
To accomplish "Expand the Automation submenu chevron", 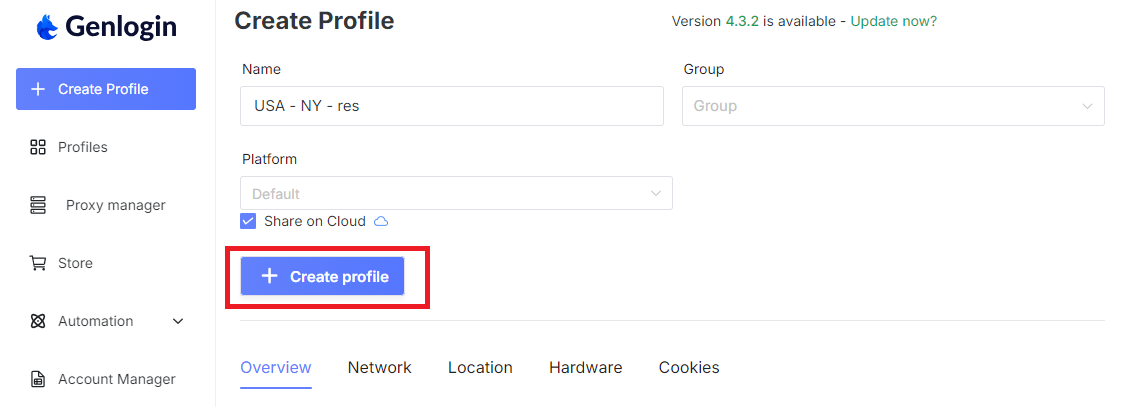I will 178,321.
